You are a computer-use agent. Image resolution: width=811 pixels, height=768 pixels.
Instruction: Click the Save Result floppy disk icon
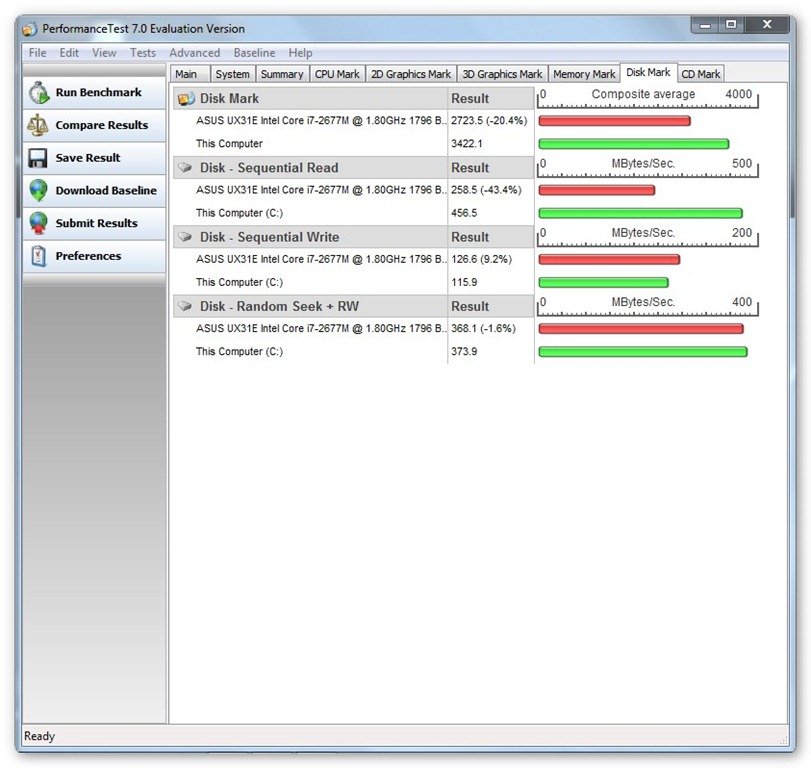(39, 158)
